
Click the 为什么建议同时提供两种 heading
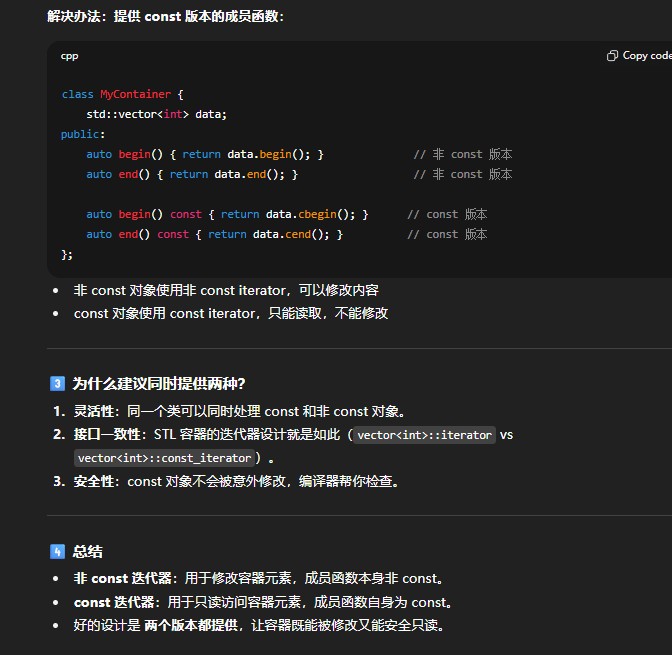[158, 383]
